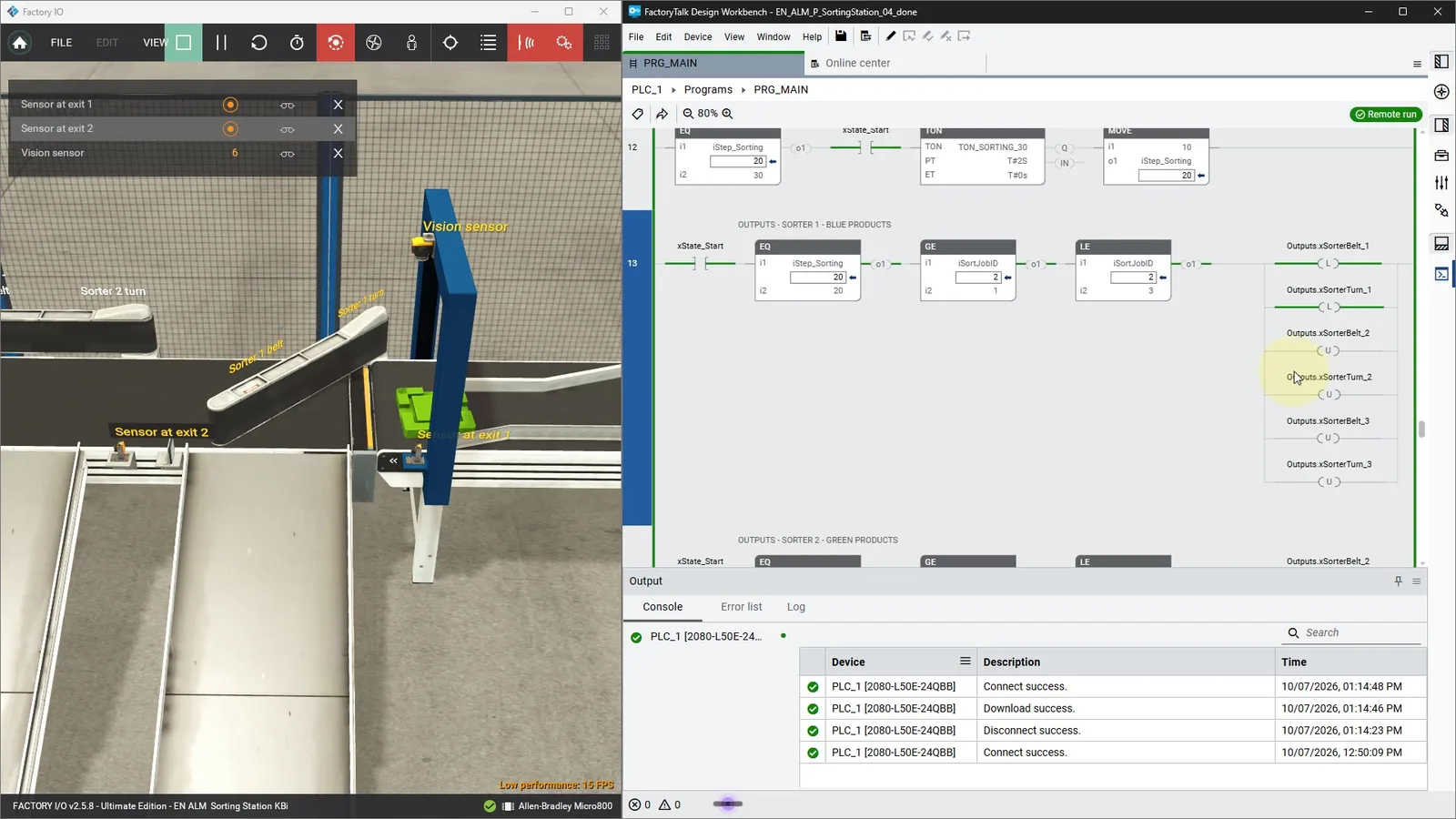
Task: Remove Sensor at exit 2 from watch list
Action: coord(338,129)
